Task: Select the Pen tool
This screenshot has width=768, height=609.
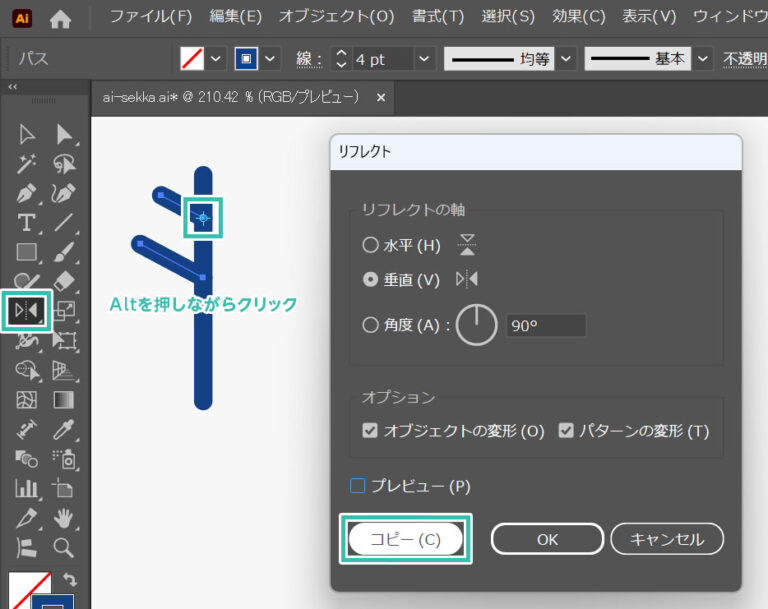Action: coord(26,193)
